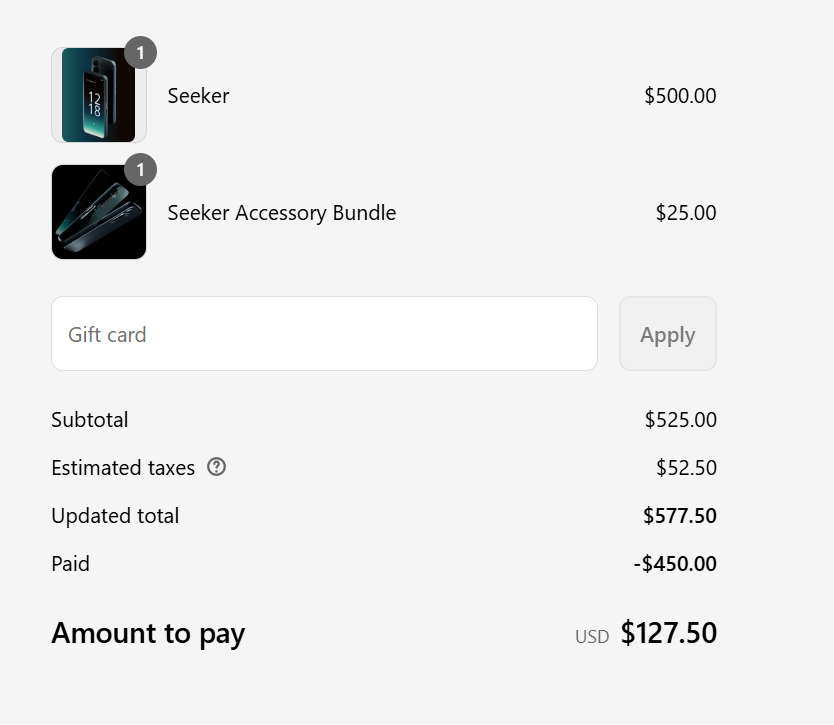Click the USD $127.50 amount

tap(646, 633)
